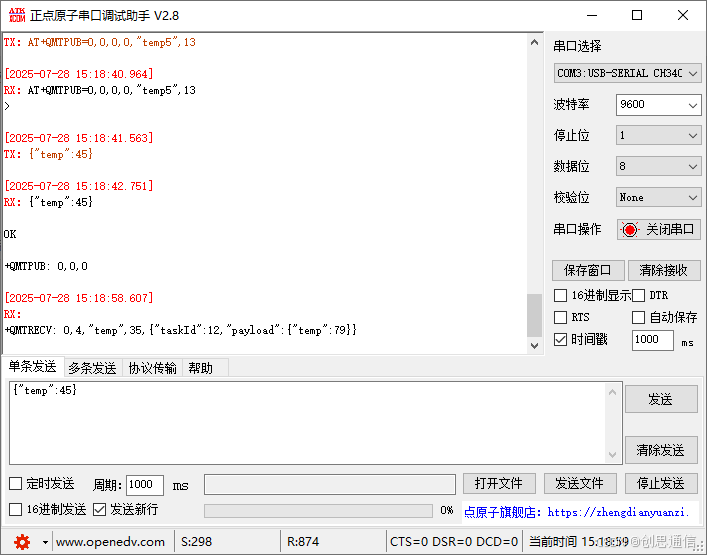Click the timestamp 15:18:40.964 log entry
Screen dimensions: 707x555
[x=79, y=74]
